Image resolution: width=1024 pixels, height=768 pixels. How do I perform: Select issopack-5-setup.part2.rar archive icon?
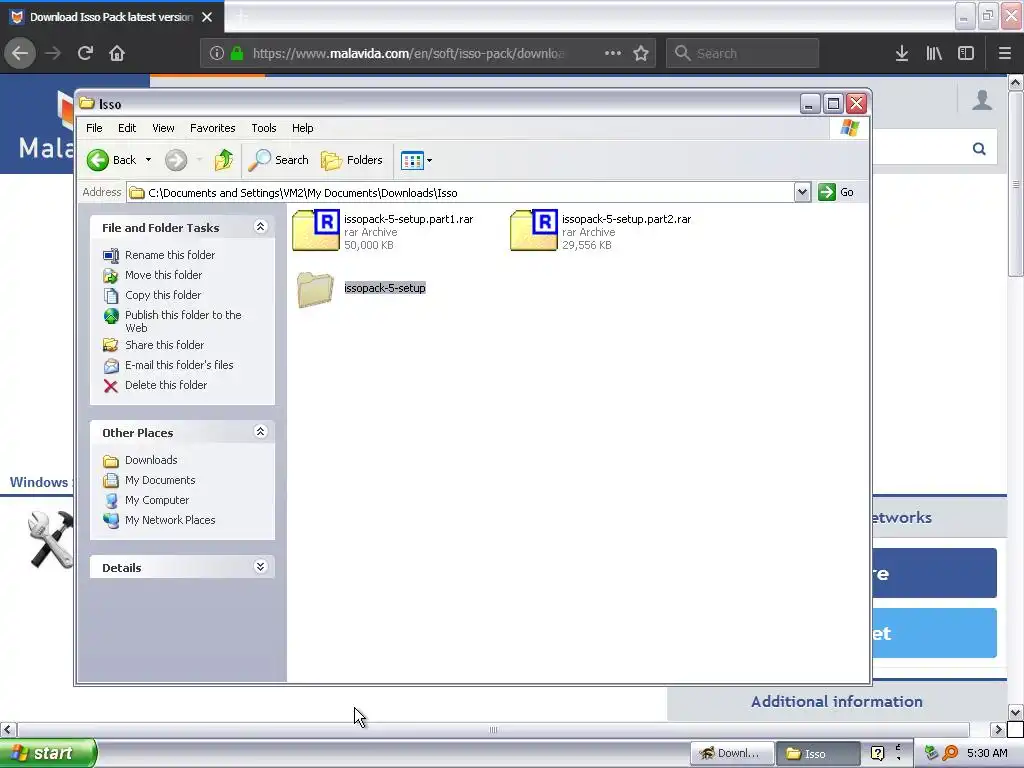click(x=534, y=230)
